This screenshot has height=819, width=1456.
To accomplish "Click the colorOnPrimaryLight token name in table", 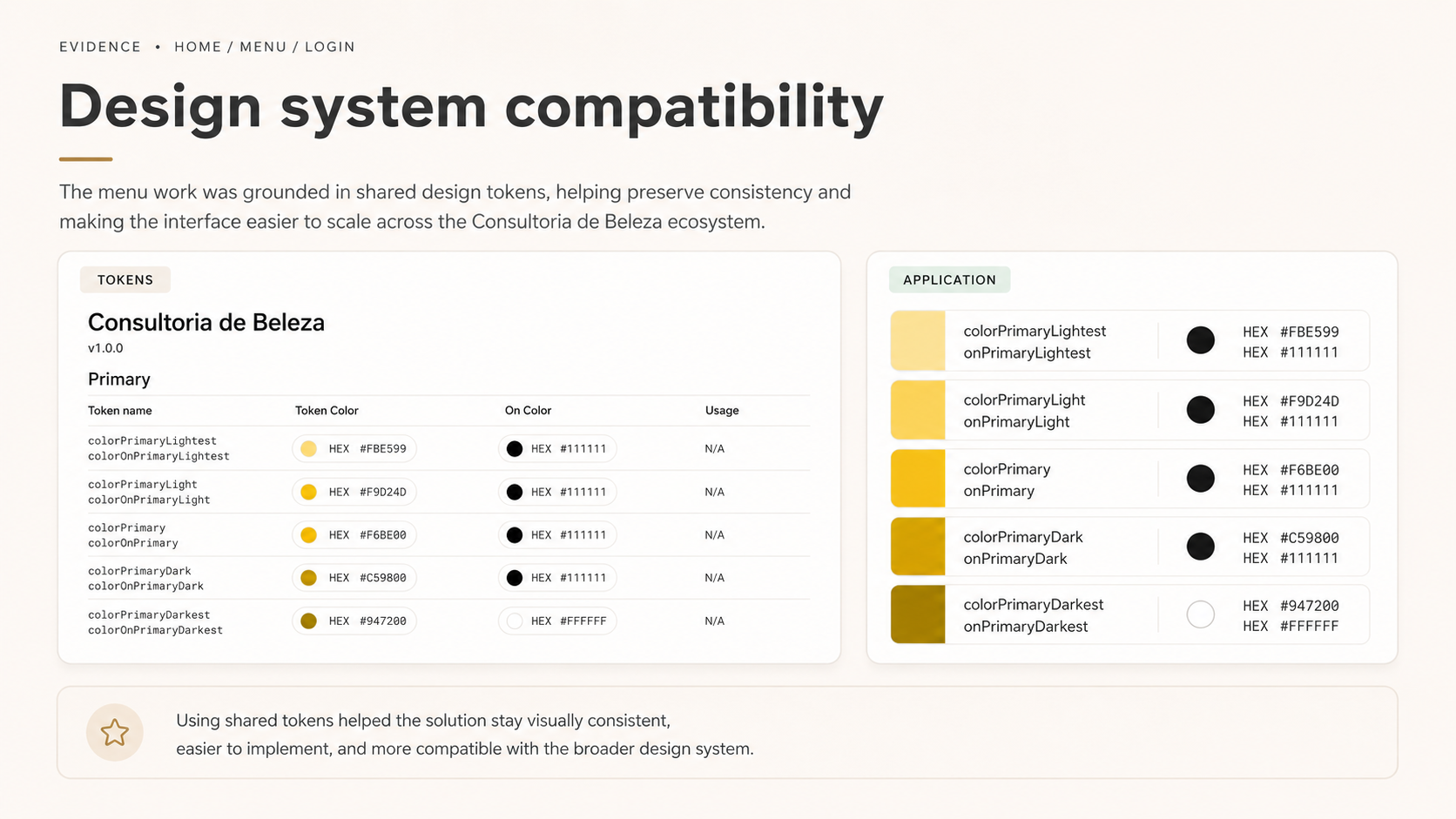I will [x=149, y=500].
